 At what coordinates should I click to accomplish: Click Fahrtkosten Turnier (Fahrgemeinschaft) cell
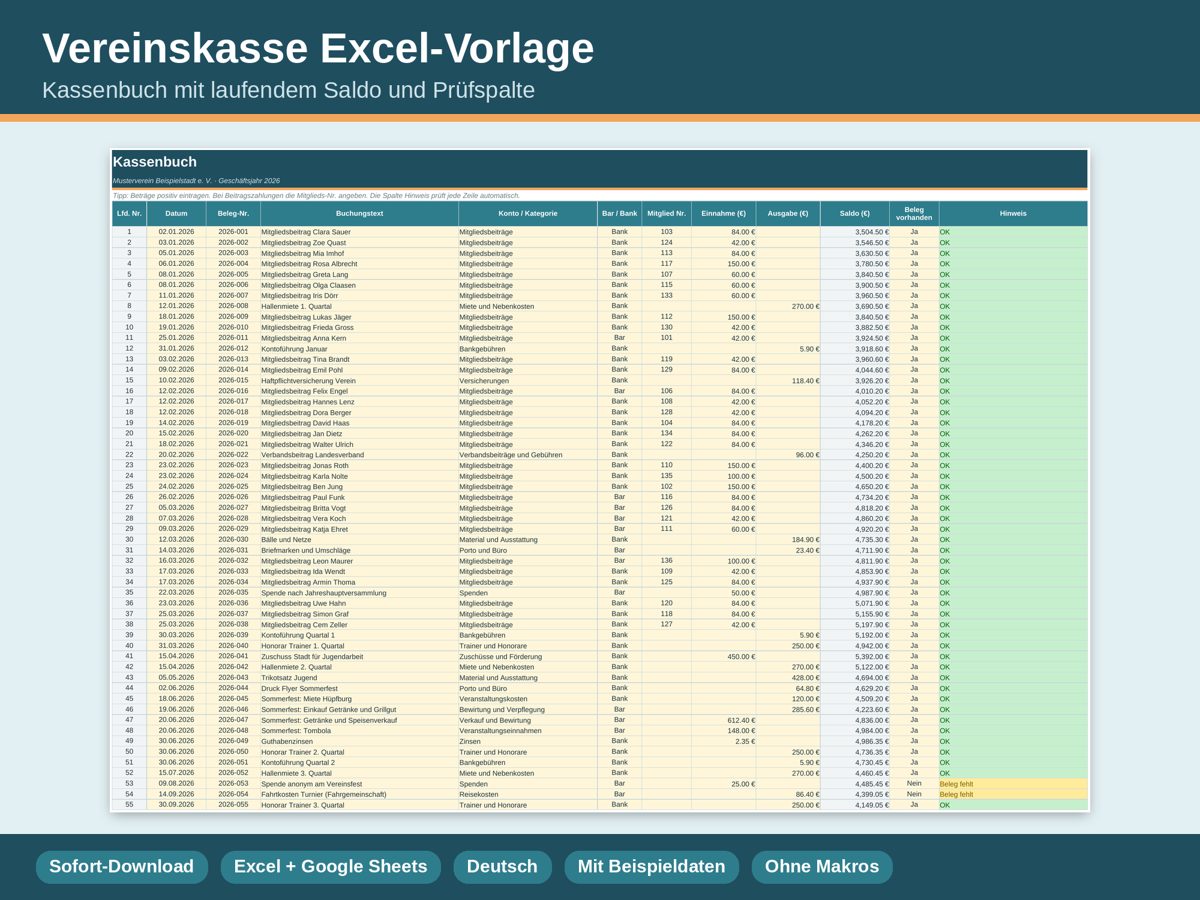(x=360, y=795)
